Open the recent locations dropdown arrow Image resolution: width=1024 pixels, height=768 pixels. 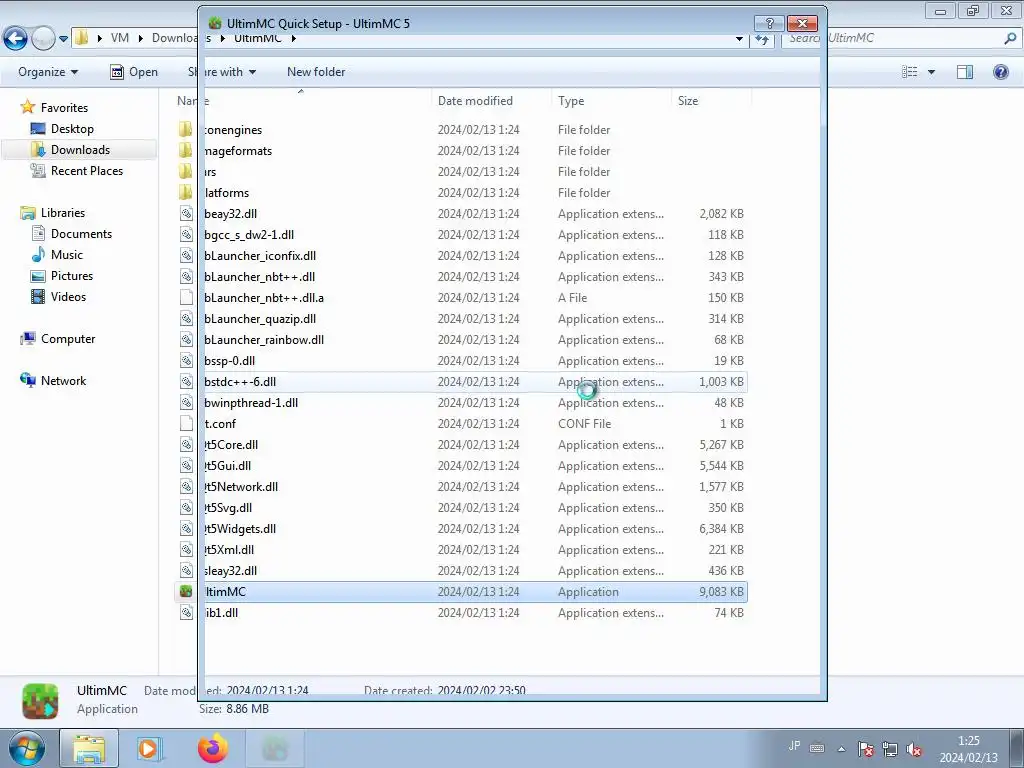(63, 39)
